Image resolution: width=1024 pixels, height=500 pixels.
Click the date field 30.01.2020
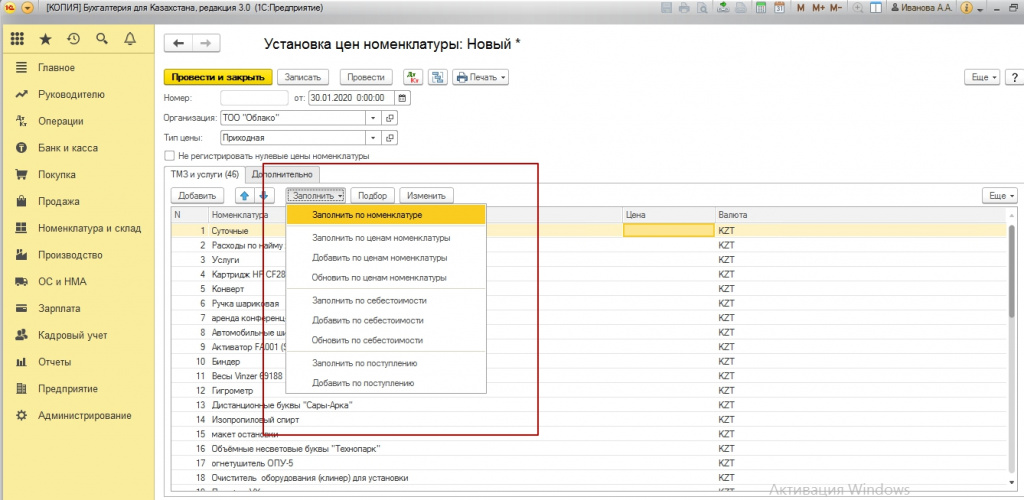(x=351, y=98)
